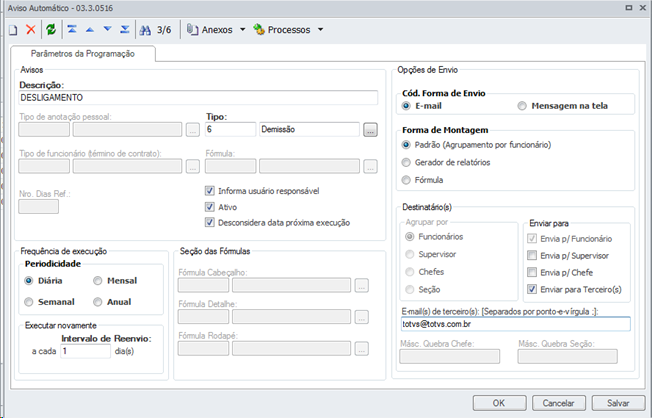Viewport: 652px width, 418px height.
Task: Select Supervisor under Agrupar por
Action: tap(410, 254)
